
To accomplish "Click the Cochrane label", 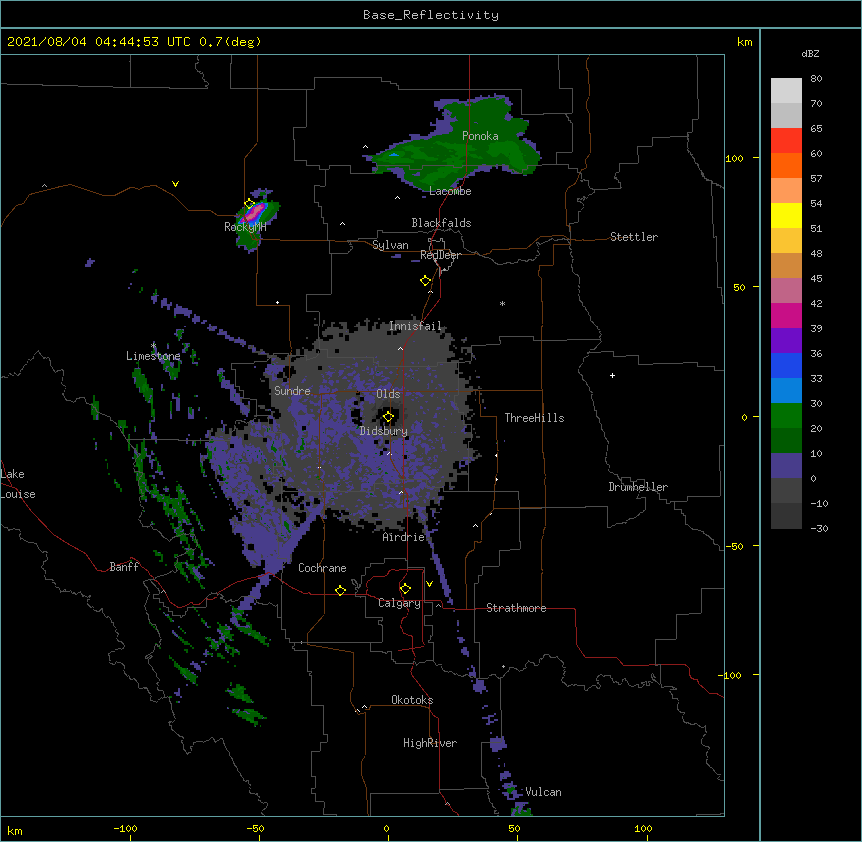I will pyautogui.click(x=322, y=568).
